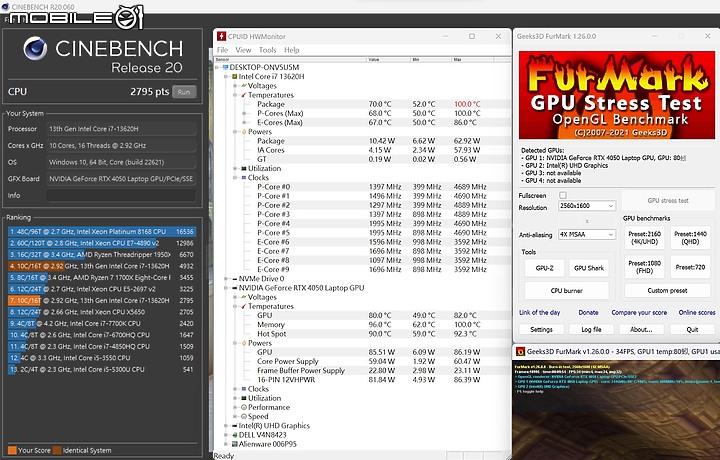
Task: Open the FurMark About dialog
Action: 641,330
